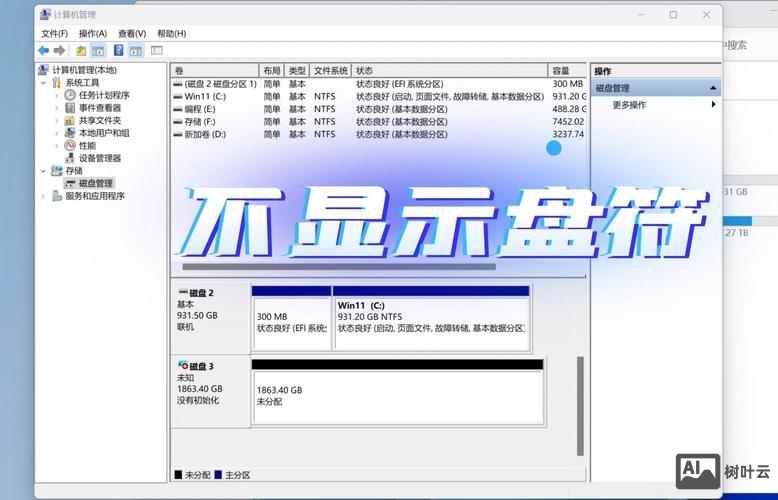Click the Forward arrow toolbar icon
778x500 pixels.
(x=60, y=50)
